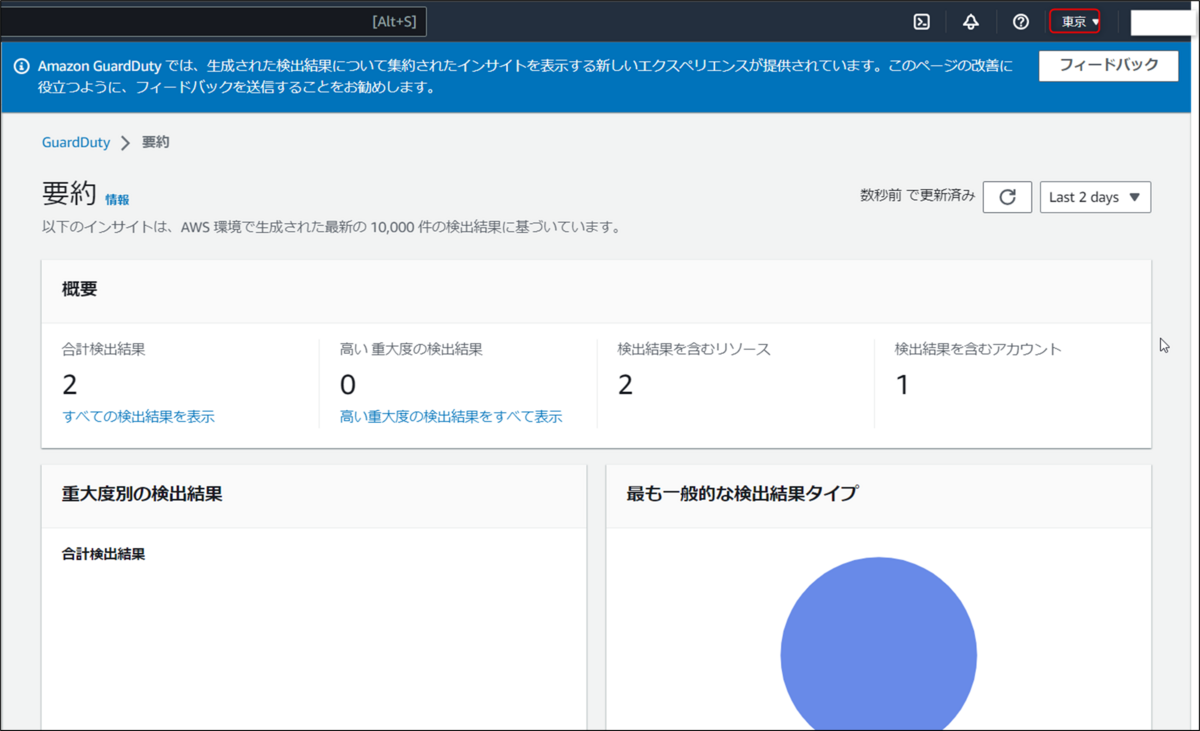Click the 合計検出結果 count of 2

click(66, 384)
